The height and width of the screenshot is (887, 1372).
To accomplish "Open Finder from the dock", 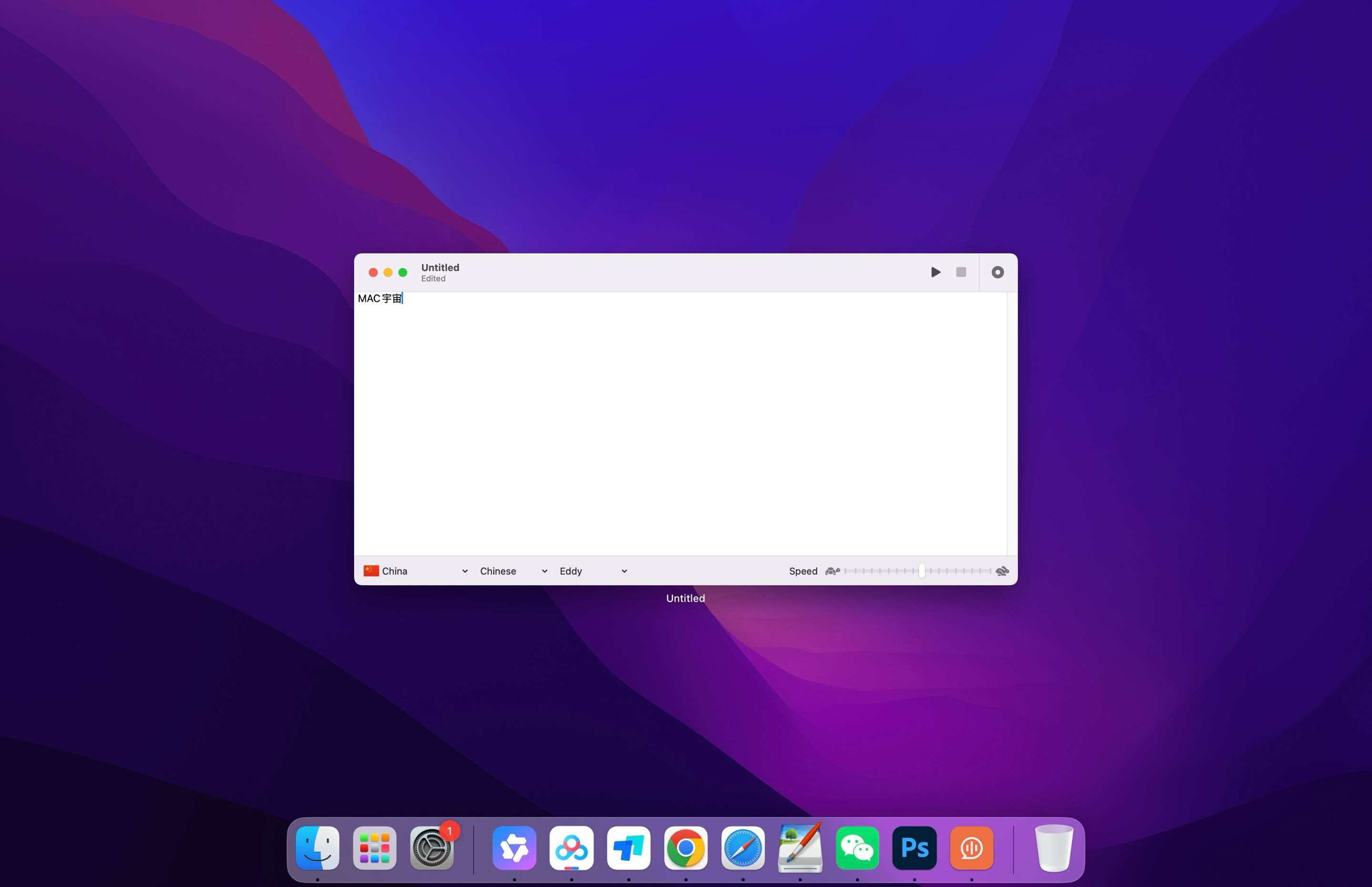I will click(317, 848).
